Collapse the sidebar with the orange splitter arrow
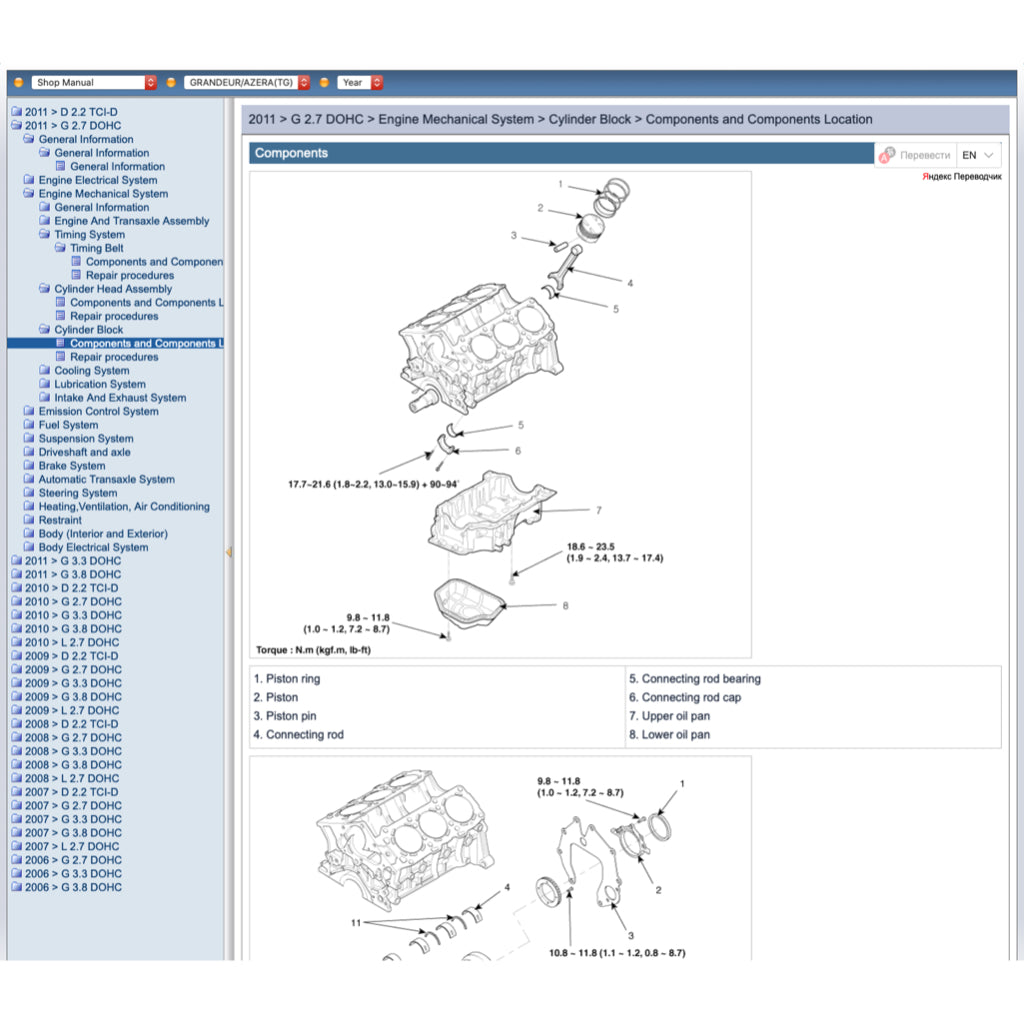This screenshot has width=1024, height=1024. click(x=228, y=551)
